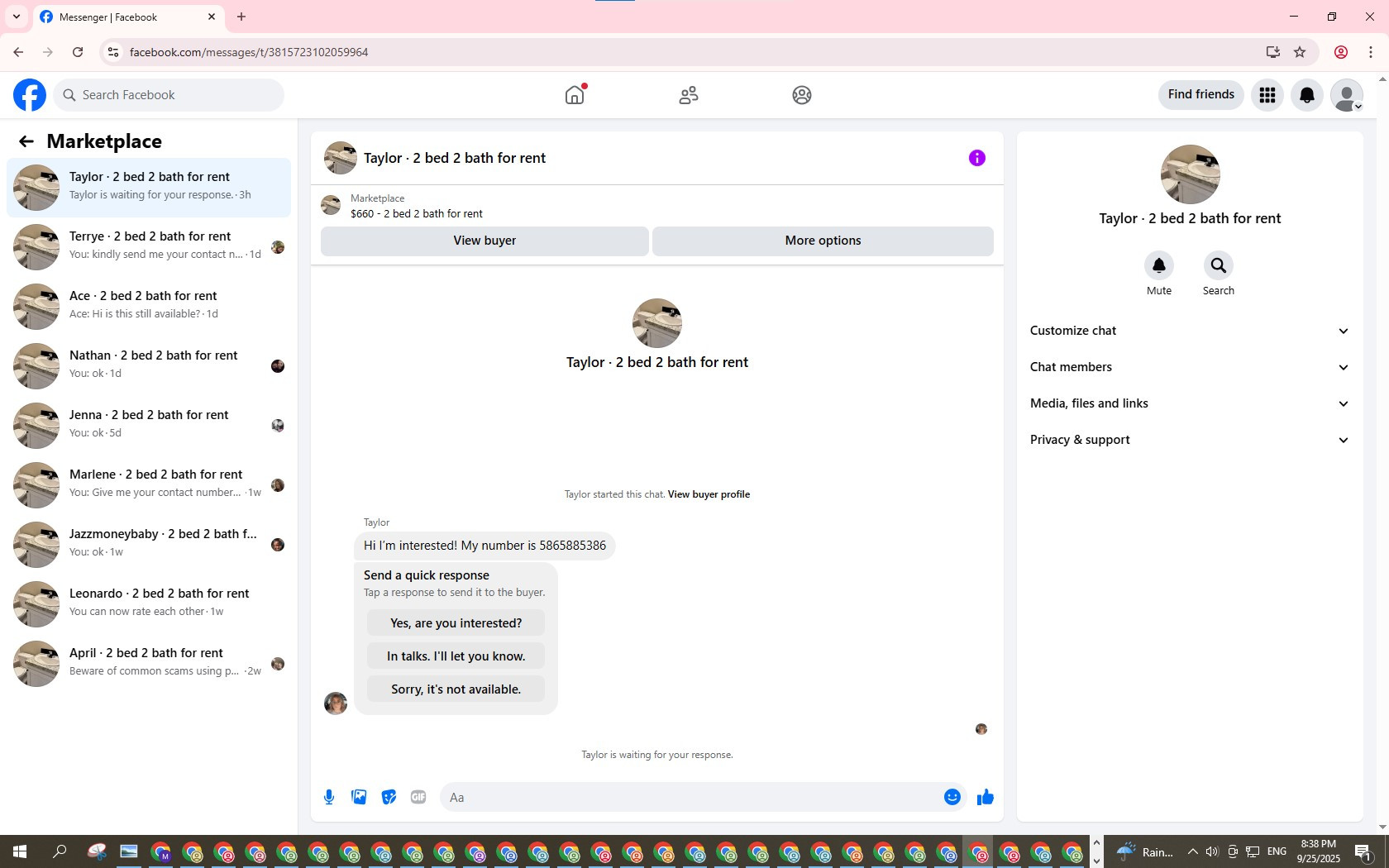
Task: Open Jenna conversation in list
Action: pyautogui.click(x=149, y=426)
